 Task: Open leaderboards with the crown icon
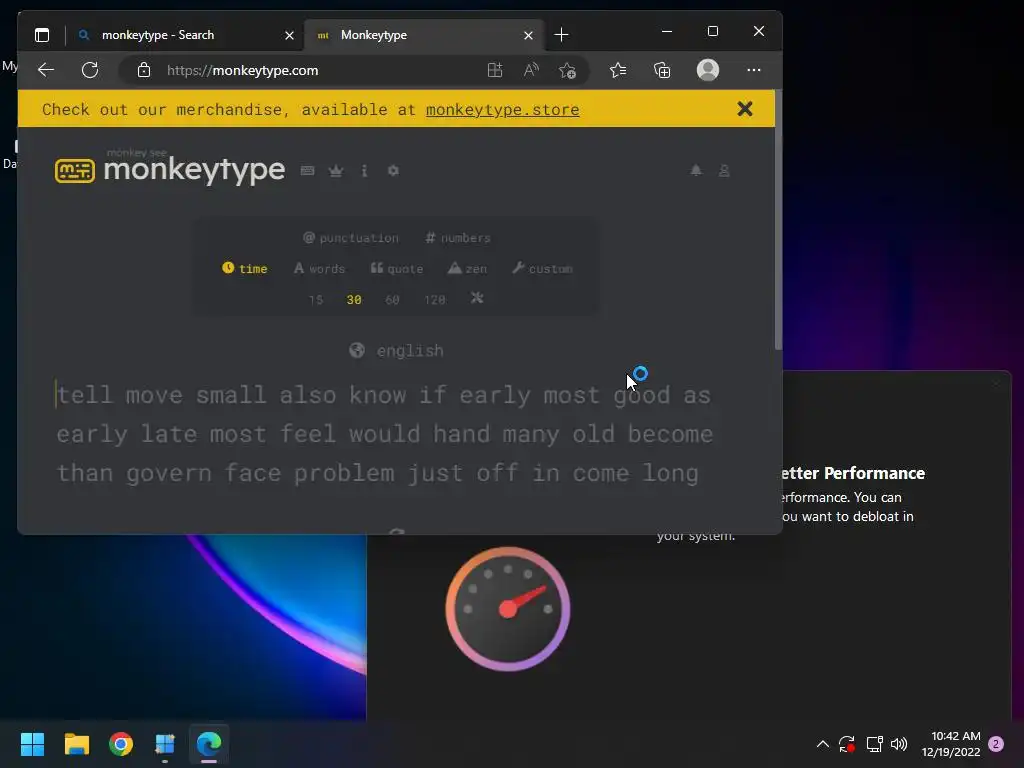[x=336, y=170]
